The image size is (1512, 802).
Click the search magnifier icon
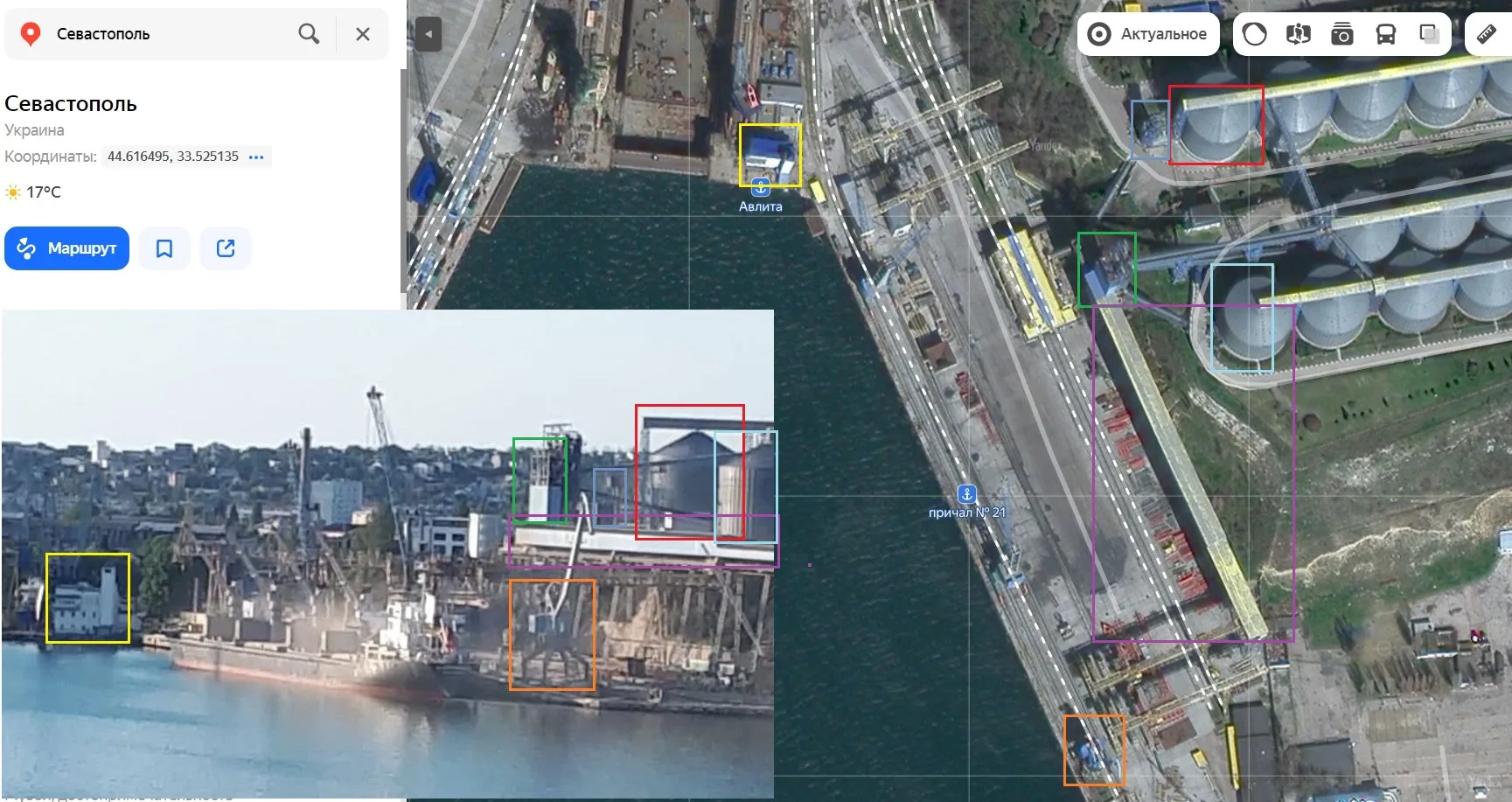[x=309, y=34]
